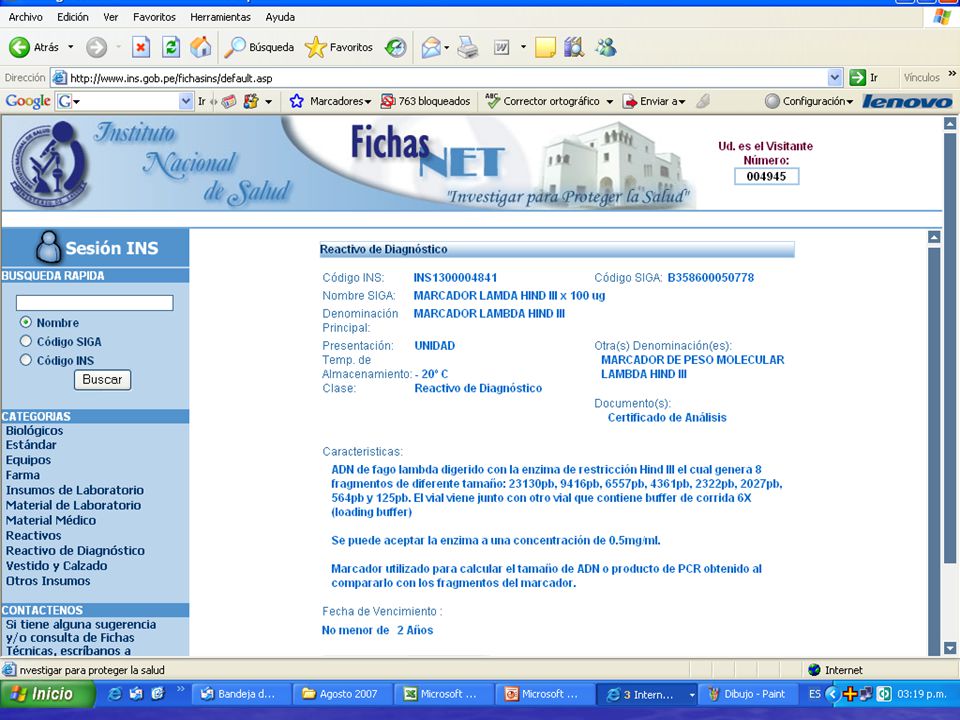Screen dimensions: 960x720
Task: Click the 763 bloqueados popup blocker
Action: coord(426,101)
